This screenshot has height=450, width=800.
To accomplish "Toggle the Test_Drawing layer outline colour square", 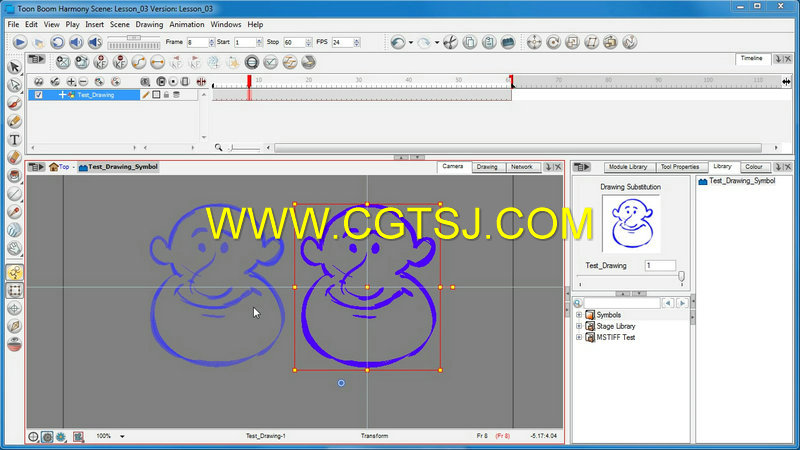I will tap(156, 95).
